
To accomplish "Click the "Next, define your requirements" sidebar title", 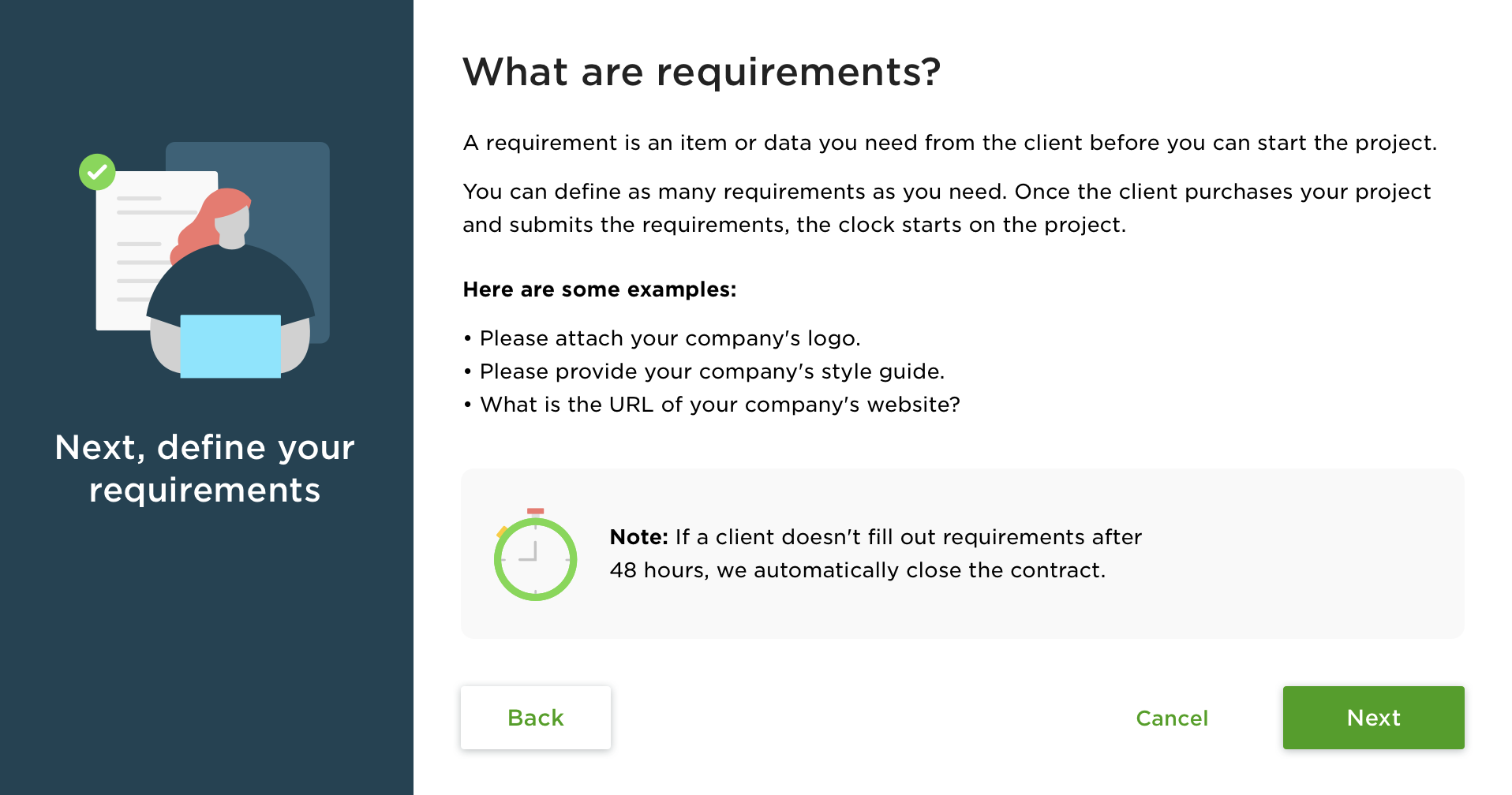I will (205, 468).
